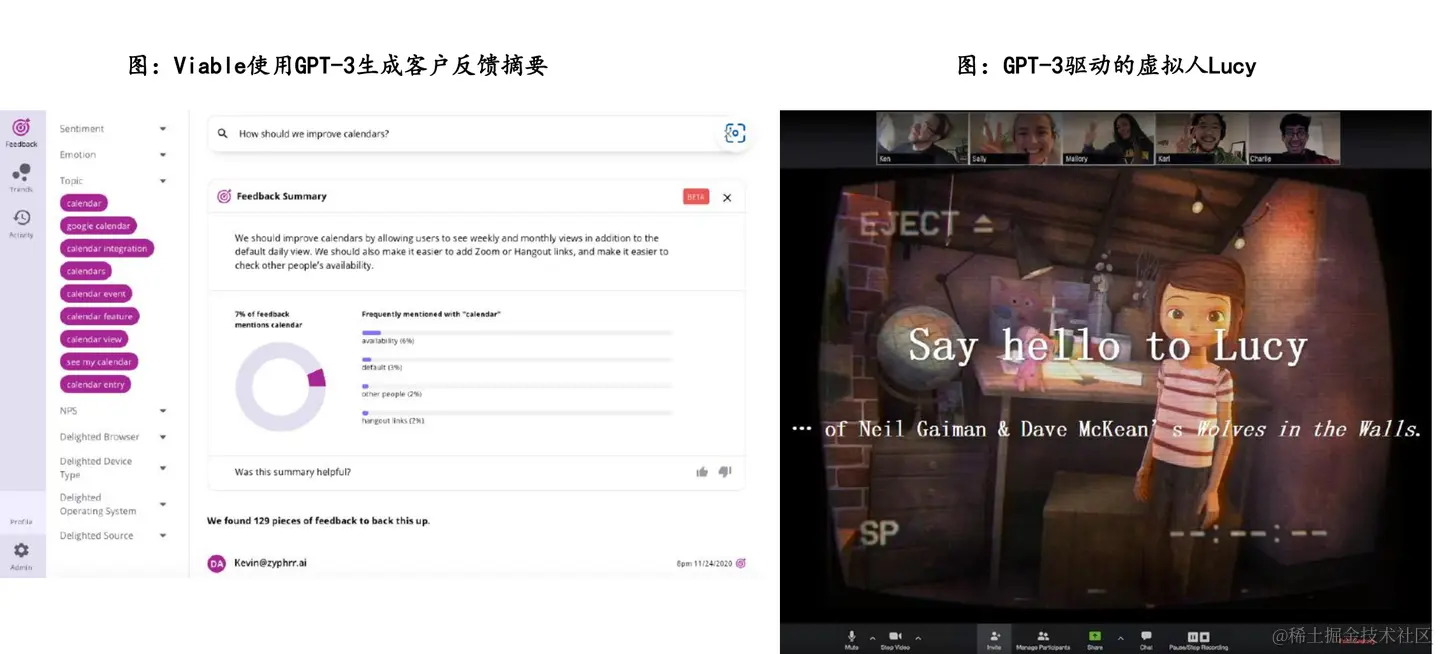Click the magnifier icon in search bar
The width and height of the screenshot is (1440, 654).
pos(222,133)
